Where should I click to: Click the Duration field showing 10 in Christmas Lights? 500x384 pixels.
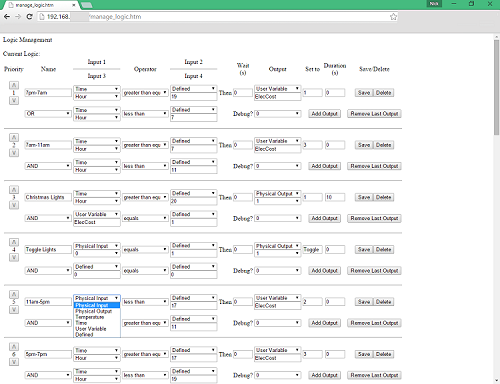pos(335,197)
